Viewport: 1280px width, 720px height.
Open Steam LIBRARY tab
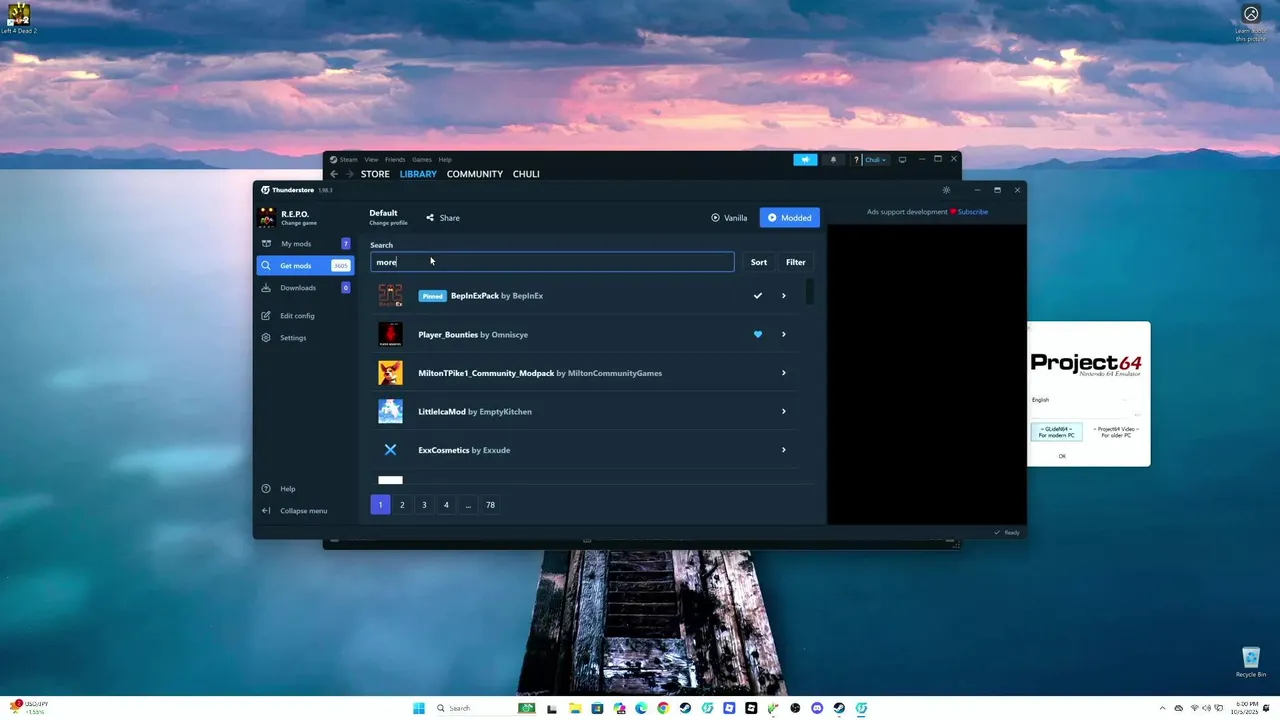tap(418, 174)
